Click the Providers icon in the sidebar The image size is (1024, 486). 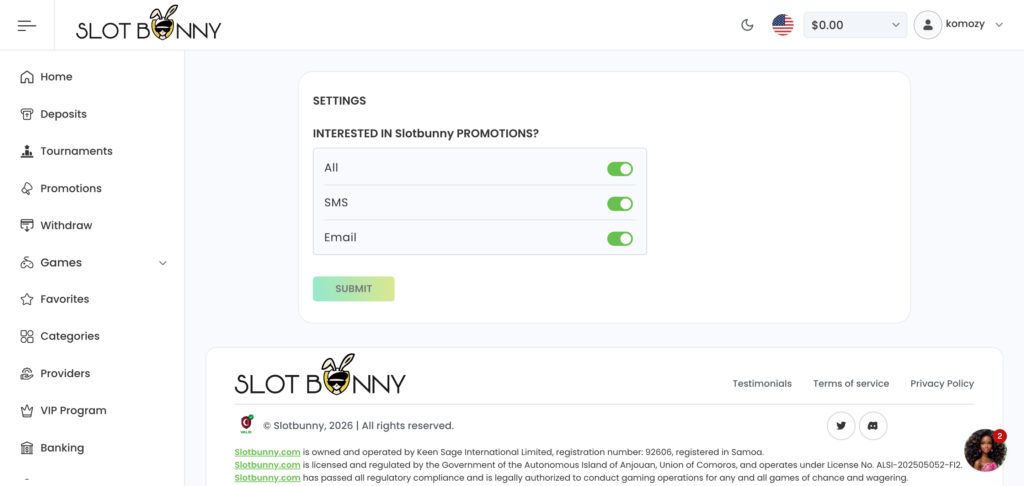[27, 374]
